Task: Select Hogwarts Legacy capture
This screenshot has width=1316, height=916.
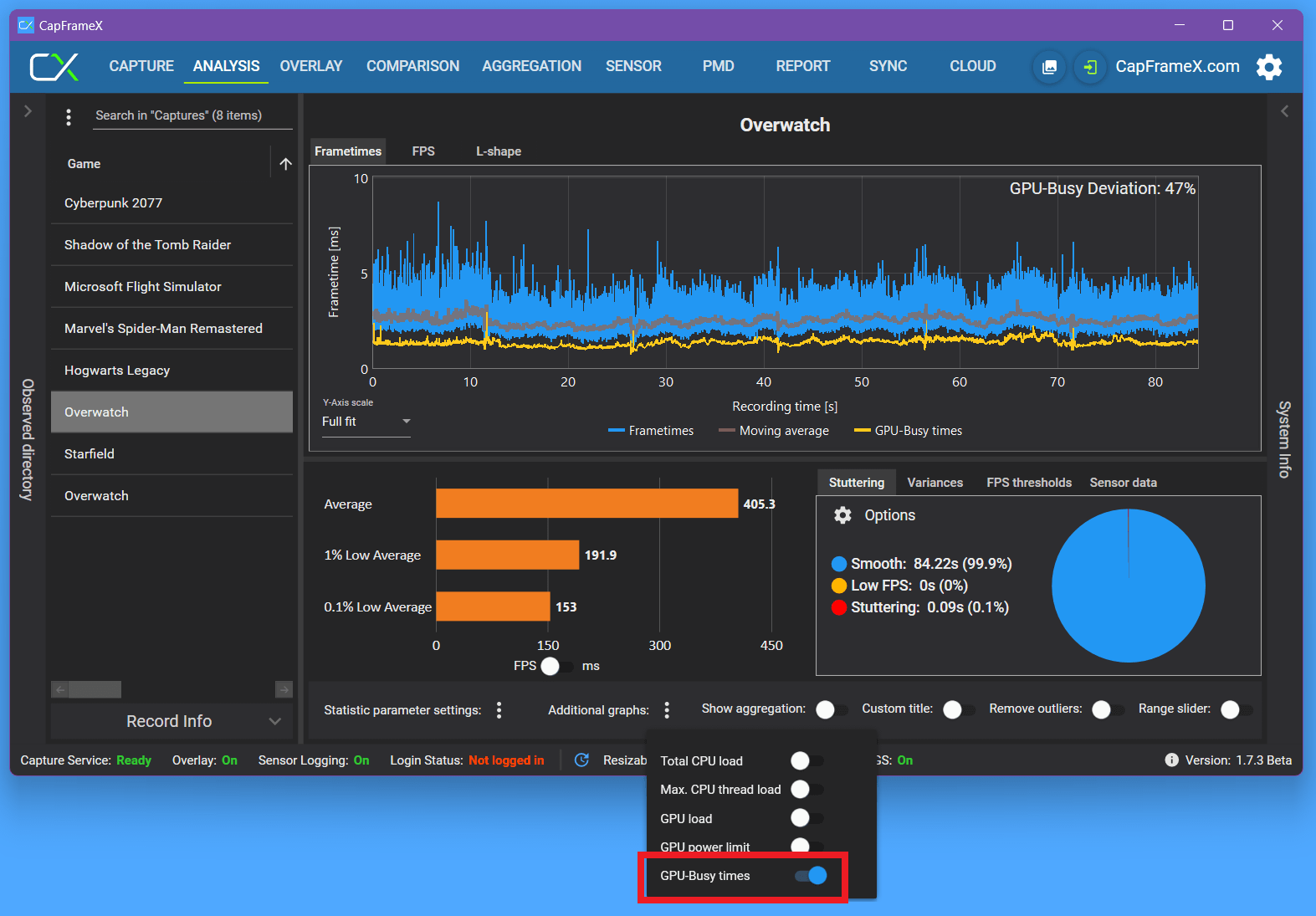Action: click(172, 371)
